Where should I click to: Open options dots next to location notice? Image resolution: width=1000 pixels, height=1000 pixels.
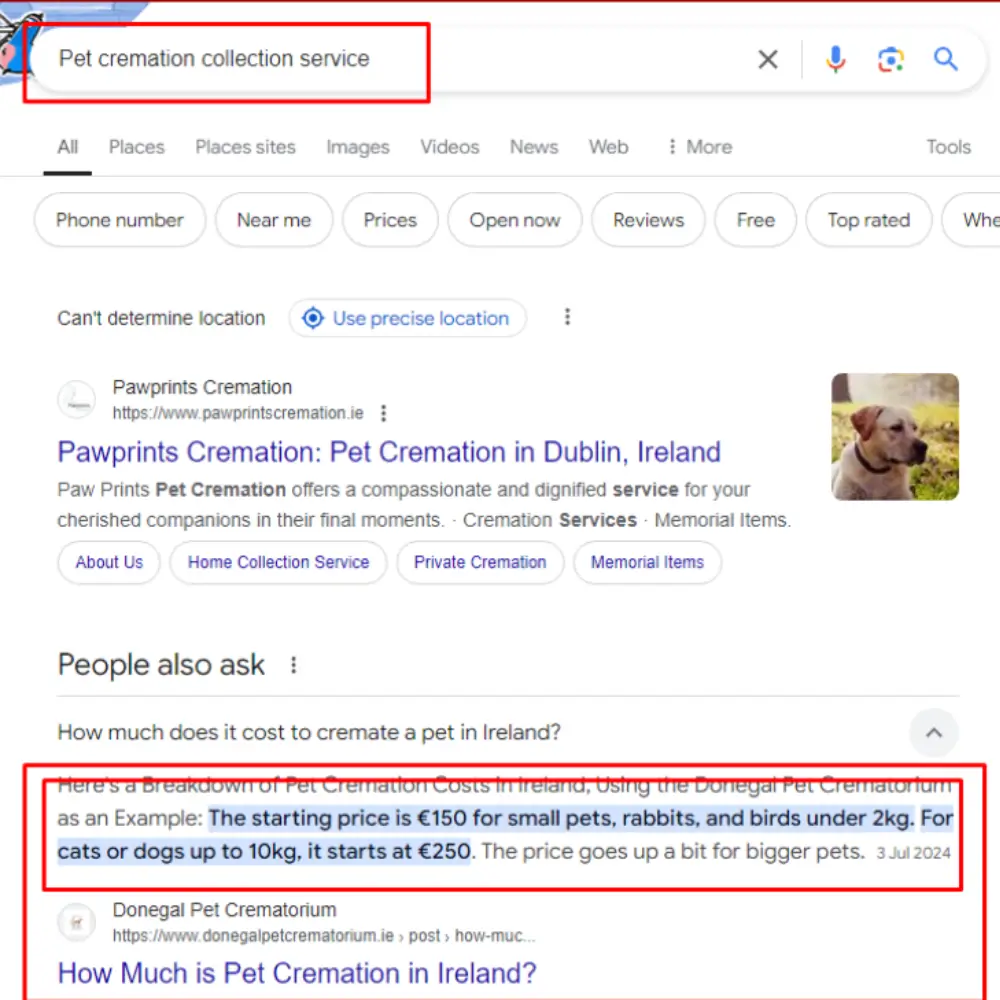tap(567, 317)
